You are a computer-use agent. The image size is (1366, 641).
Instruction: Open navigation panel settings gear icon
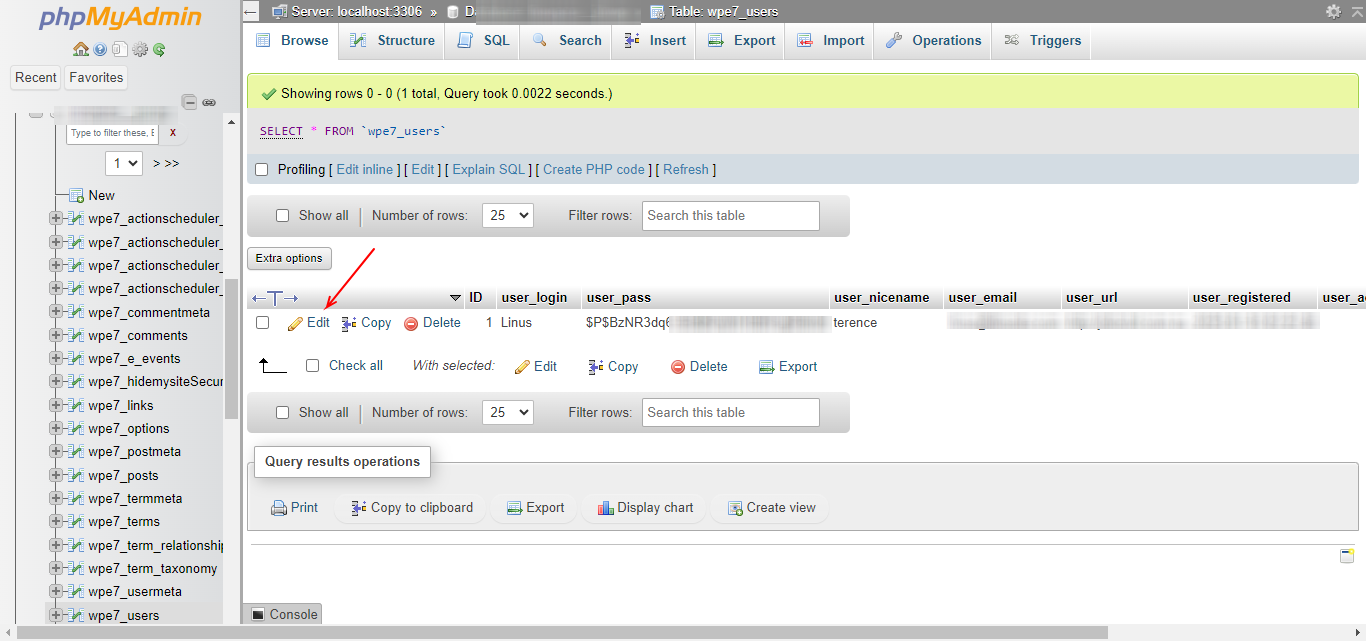point(140,49)
